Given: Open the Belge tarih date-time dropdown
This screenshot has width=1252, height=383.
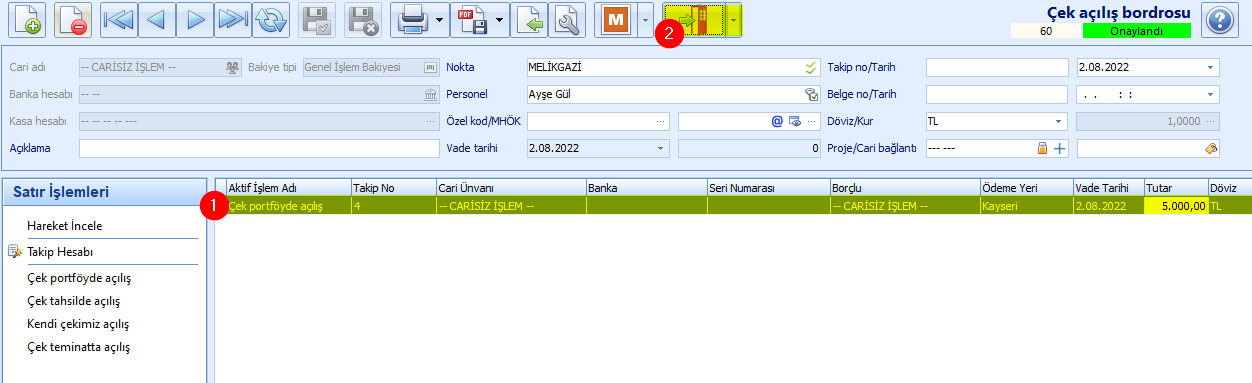Looking at the screenshot, I should coord(1211,94).
